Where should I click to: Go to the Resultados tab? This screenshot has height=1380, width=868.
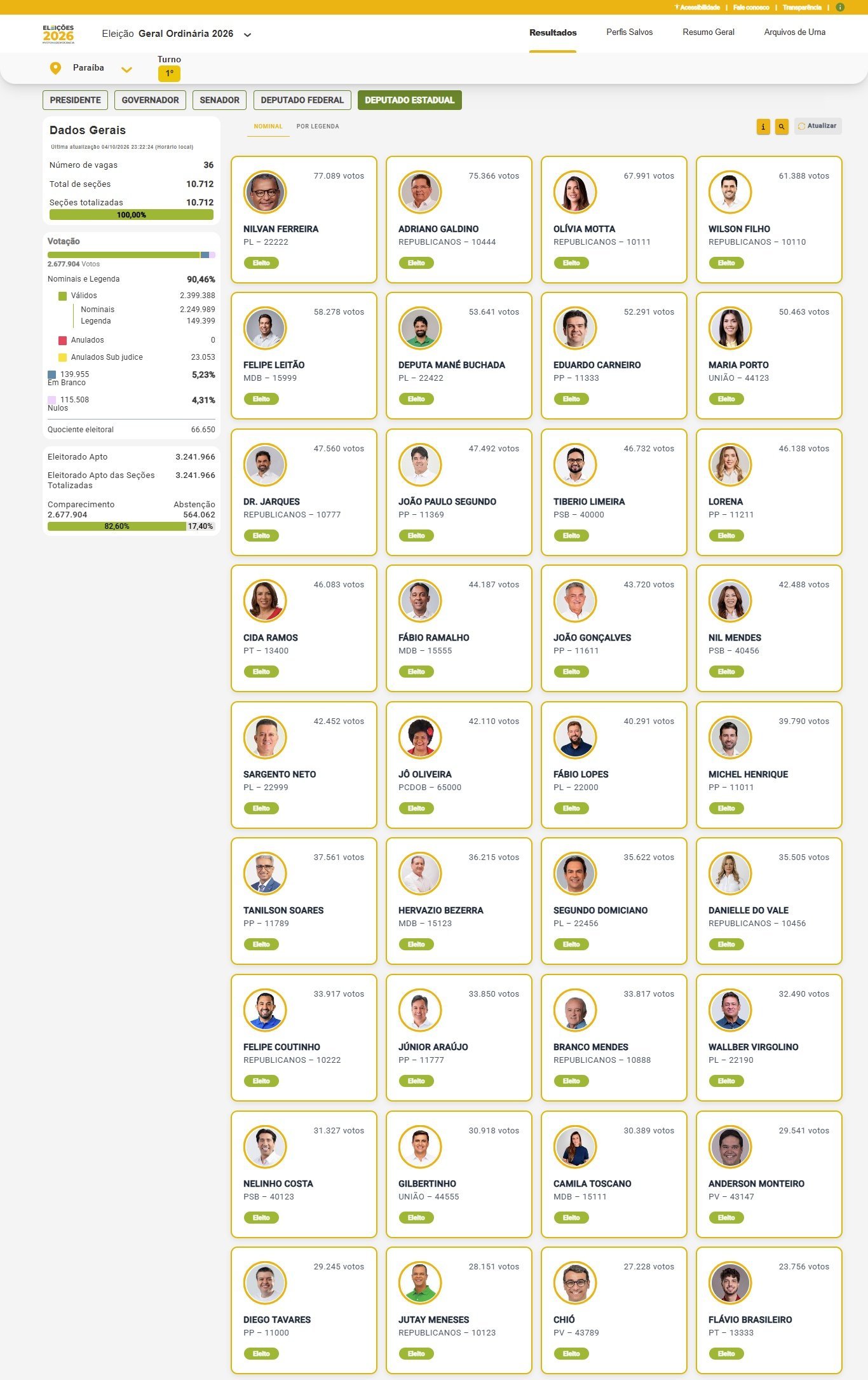553,32
